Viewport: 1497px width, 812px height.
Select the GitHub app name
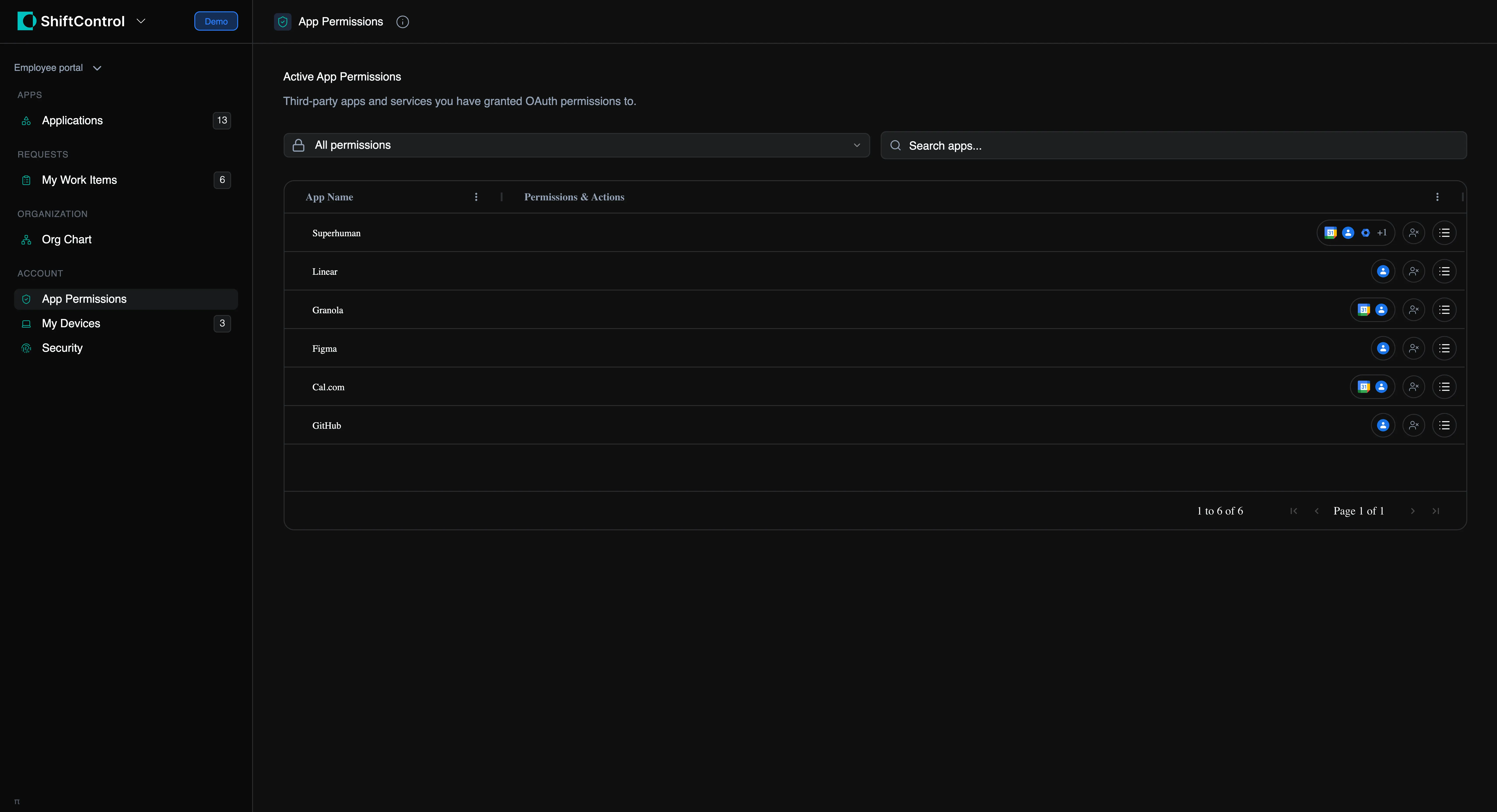pyautogui.click(x=326, y=425)
